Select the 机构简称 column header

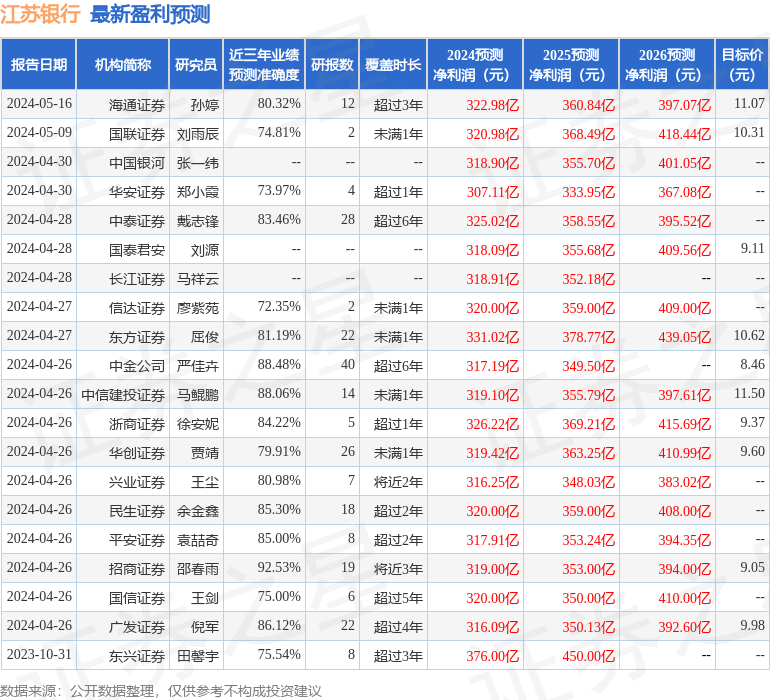point(123,64)
